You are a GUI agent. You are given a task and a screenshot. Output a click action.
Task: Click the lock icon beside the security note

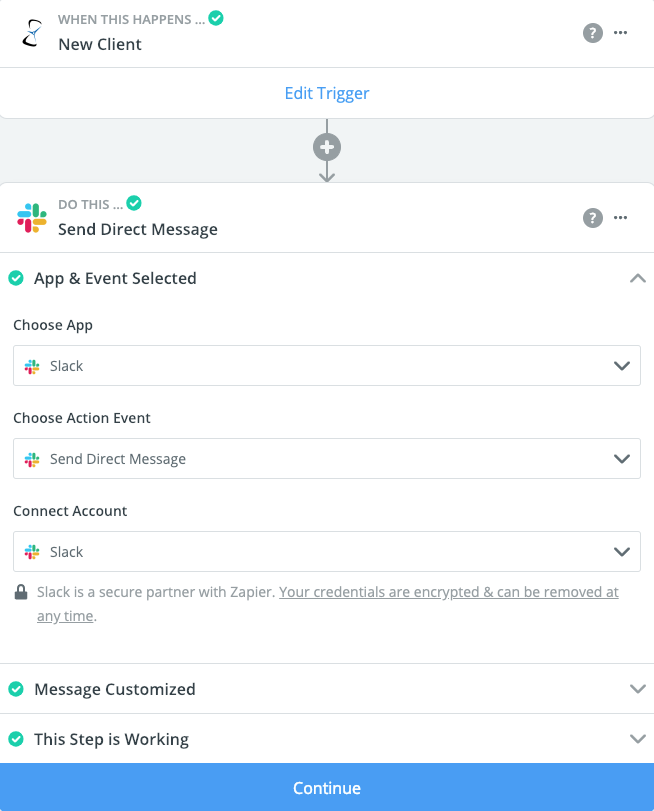pos(21,592)
